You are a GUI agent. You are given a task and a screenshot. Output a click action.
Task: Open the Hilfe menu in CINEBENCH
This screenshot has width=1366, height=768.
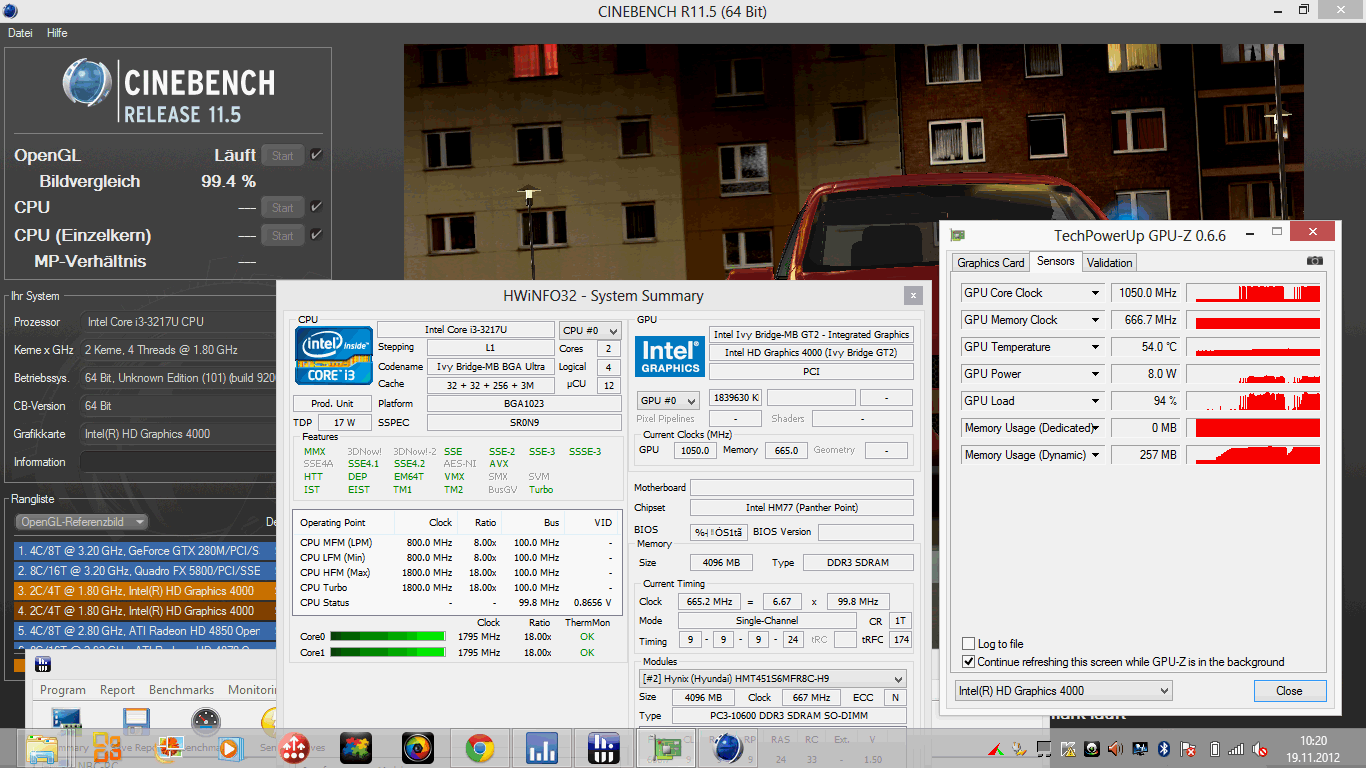[57, 33]
